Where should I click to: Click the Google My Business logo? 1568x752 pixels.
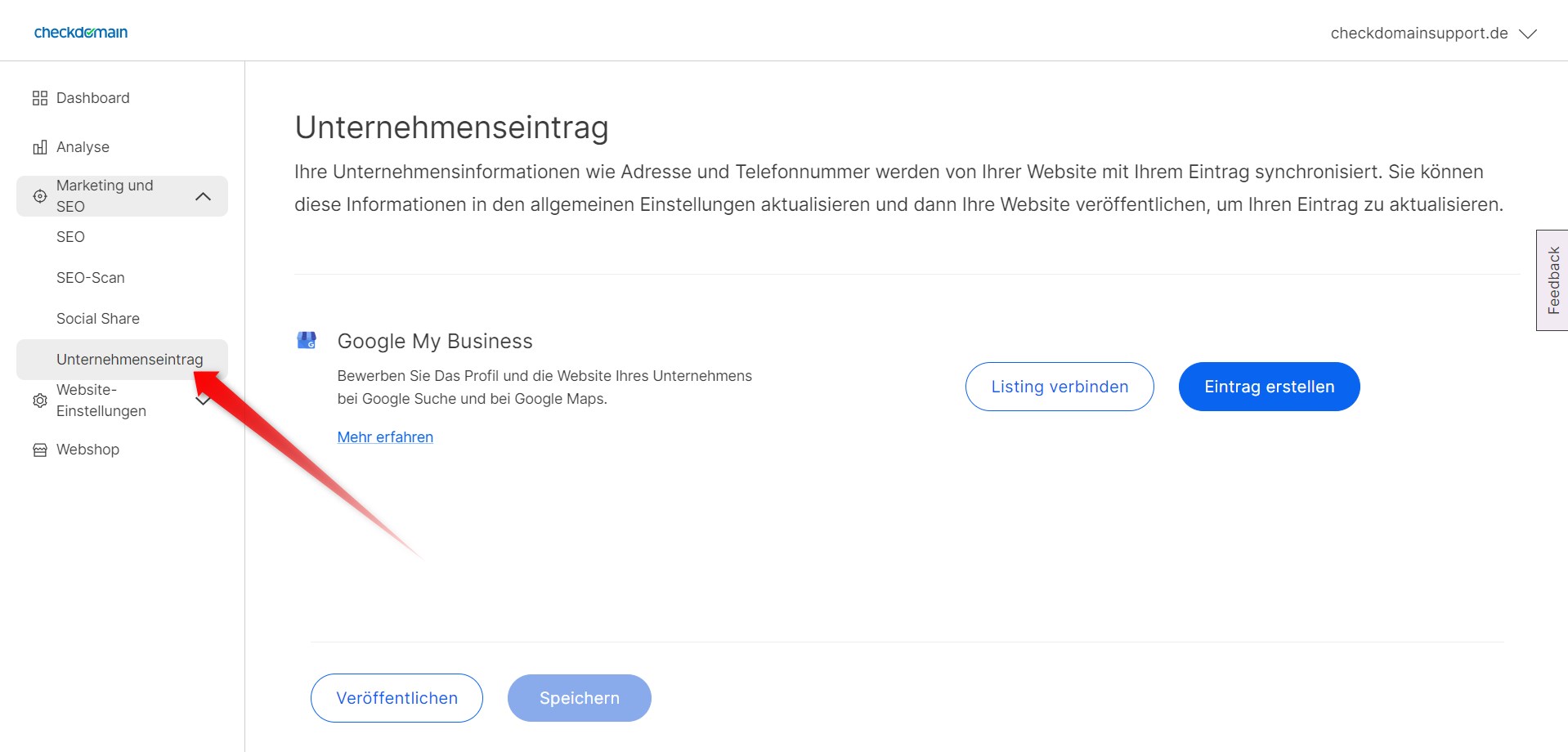coord(307,340)
